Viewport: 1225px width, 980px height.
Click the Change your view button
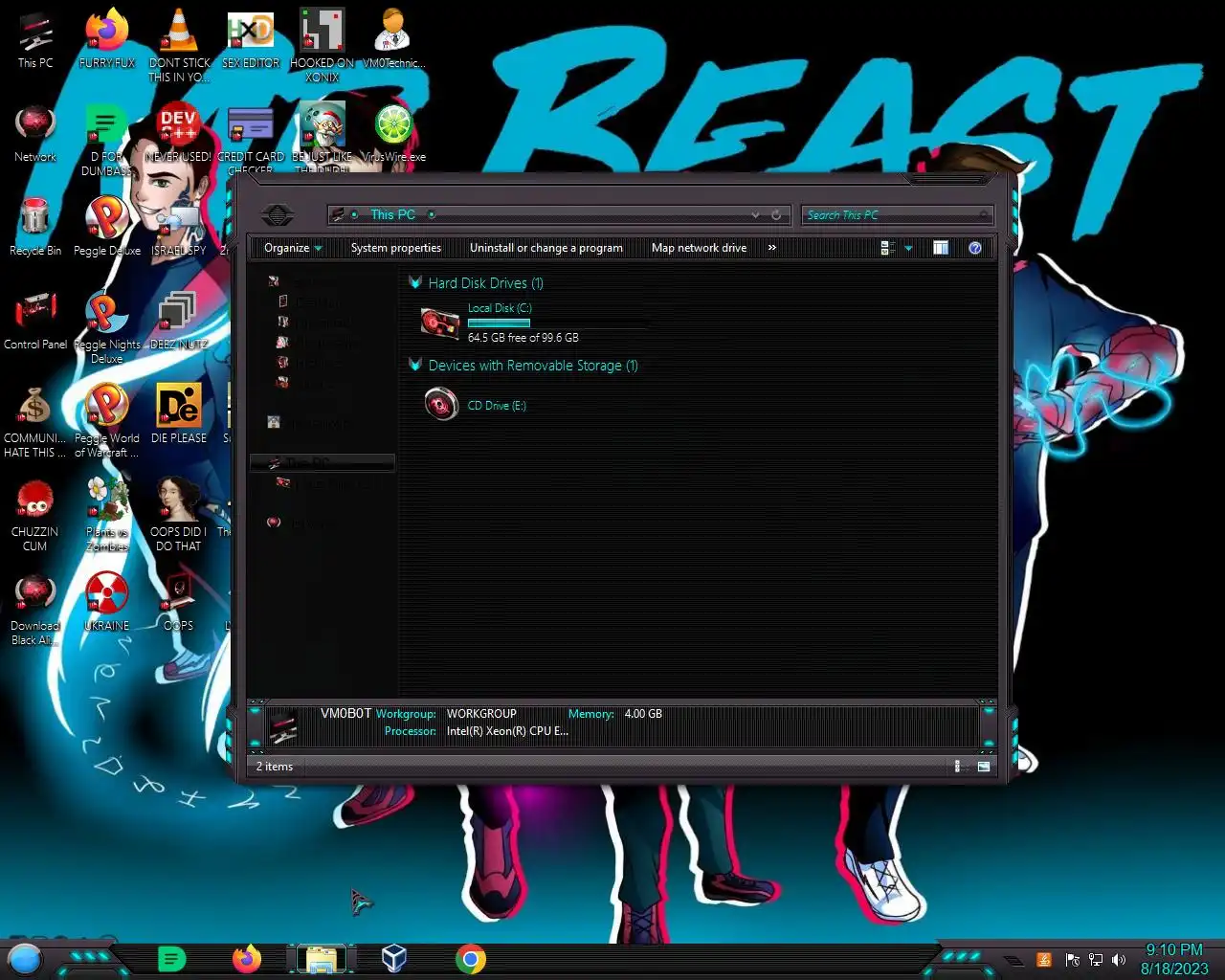[888, 248]
